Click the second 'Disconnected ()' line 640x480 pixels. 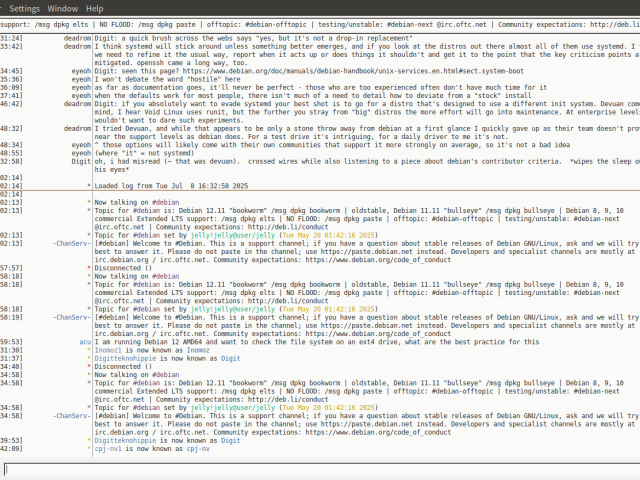pos(123,367)
